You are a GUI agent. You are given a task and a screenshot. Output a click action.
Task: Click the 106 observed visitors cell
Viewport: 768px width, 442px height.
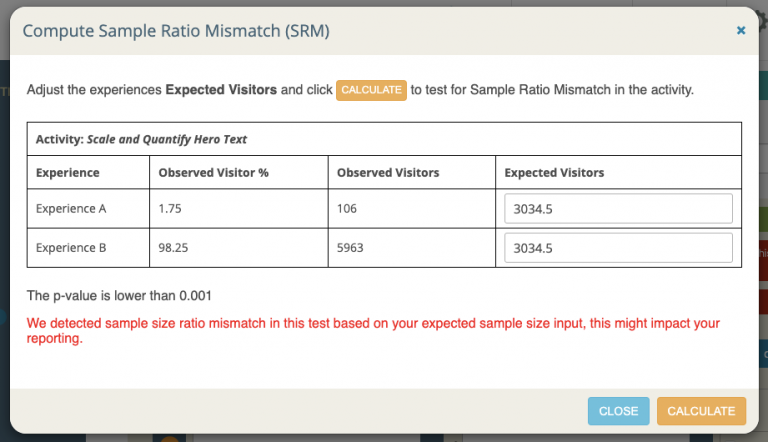pyautogui.click(x=347, y=209)
